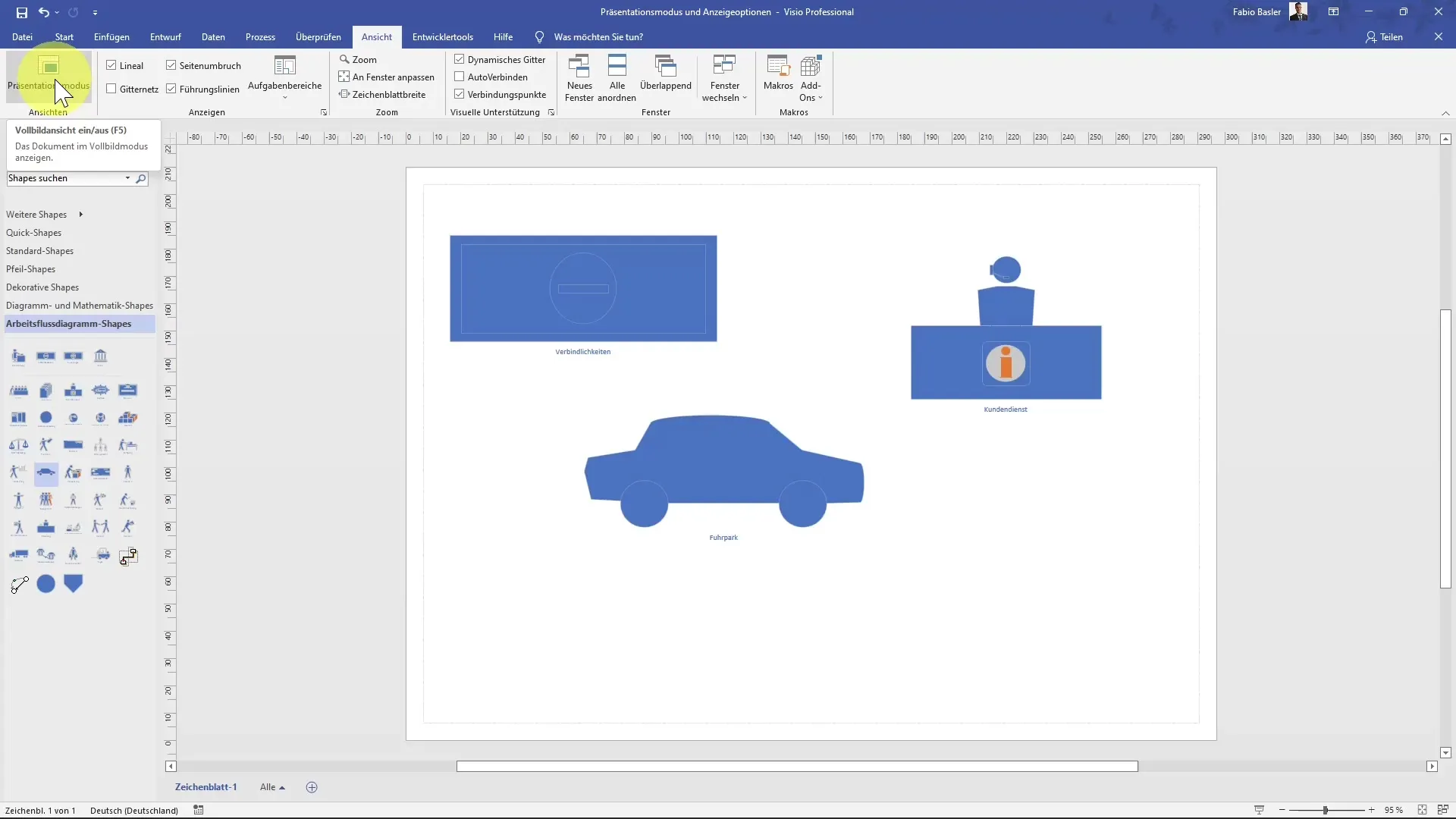Add a new page with the plus icon
Image resolution: width=1456 pixels, height=819 pixels.
point(312,787)
